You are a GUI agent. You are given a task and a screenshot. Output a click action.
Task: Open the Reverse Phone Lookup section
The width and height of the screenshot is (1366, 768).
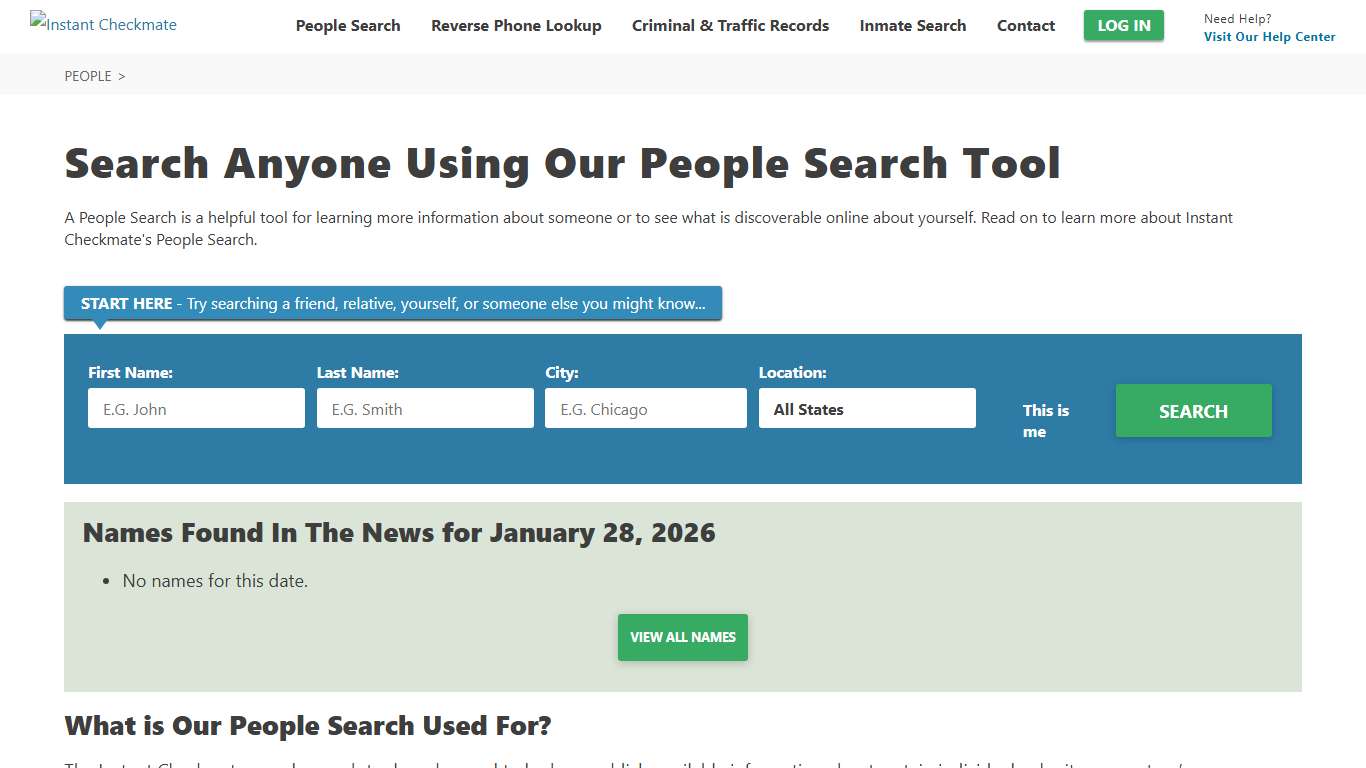pos(516,25)
